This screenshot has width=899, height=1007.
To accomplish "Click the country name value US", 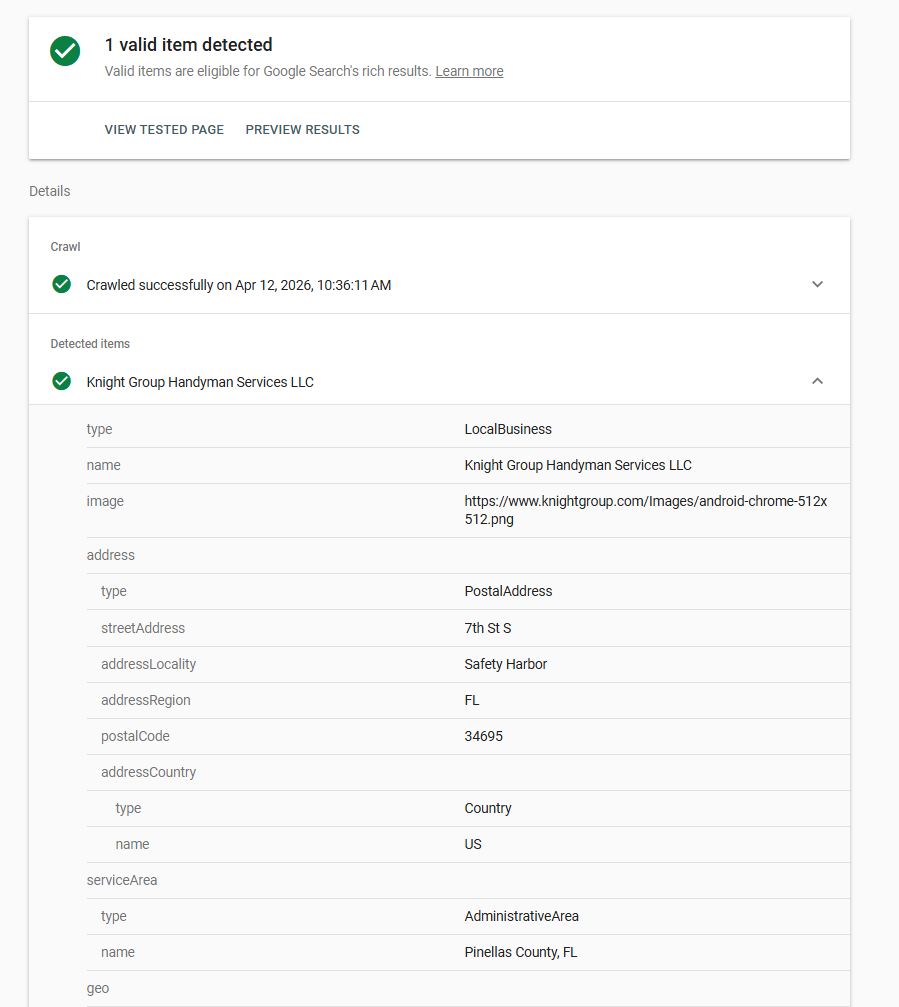I will pyautogui.click(x=473, y=844).
